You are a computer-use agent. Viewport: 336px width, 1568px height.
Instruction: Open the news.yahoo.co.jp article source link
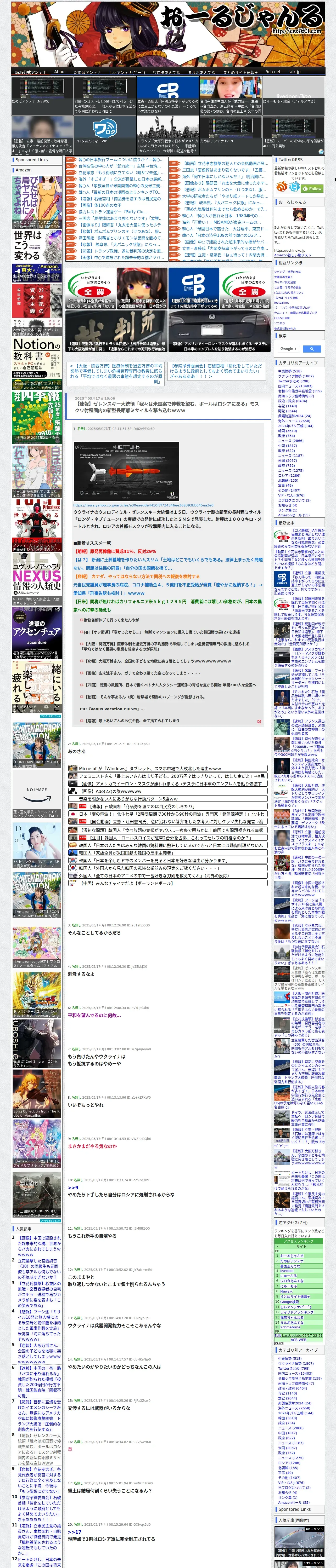coord(143,505)
